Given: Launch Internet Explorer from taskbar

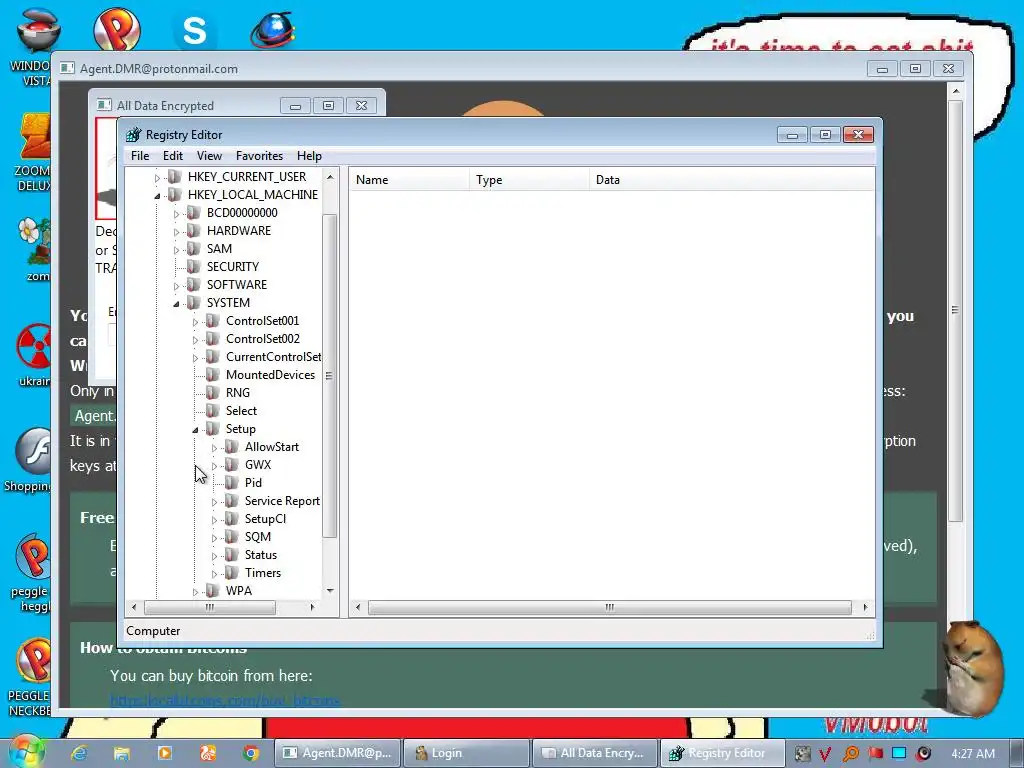Looking at the screenshot, I should [x=80, y=753].
